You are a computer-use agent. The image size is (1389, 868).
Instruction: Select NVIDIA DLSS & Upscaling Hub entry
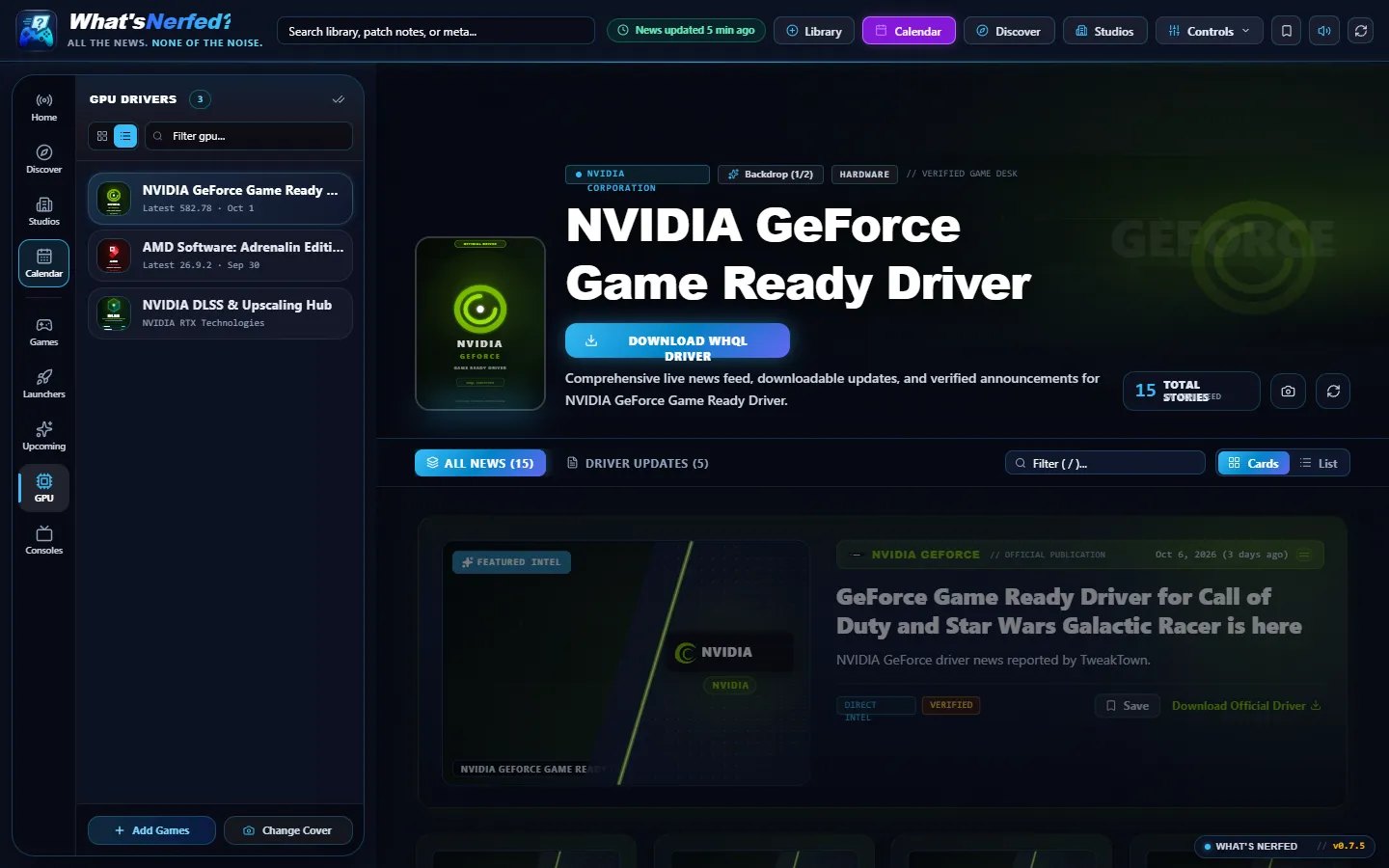click(220, 313)
